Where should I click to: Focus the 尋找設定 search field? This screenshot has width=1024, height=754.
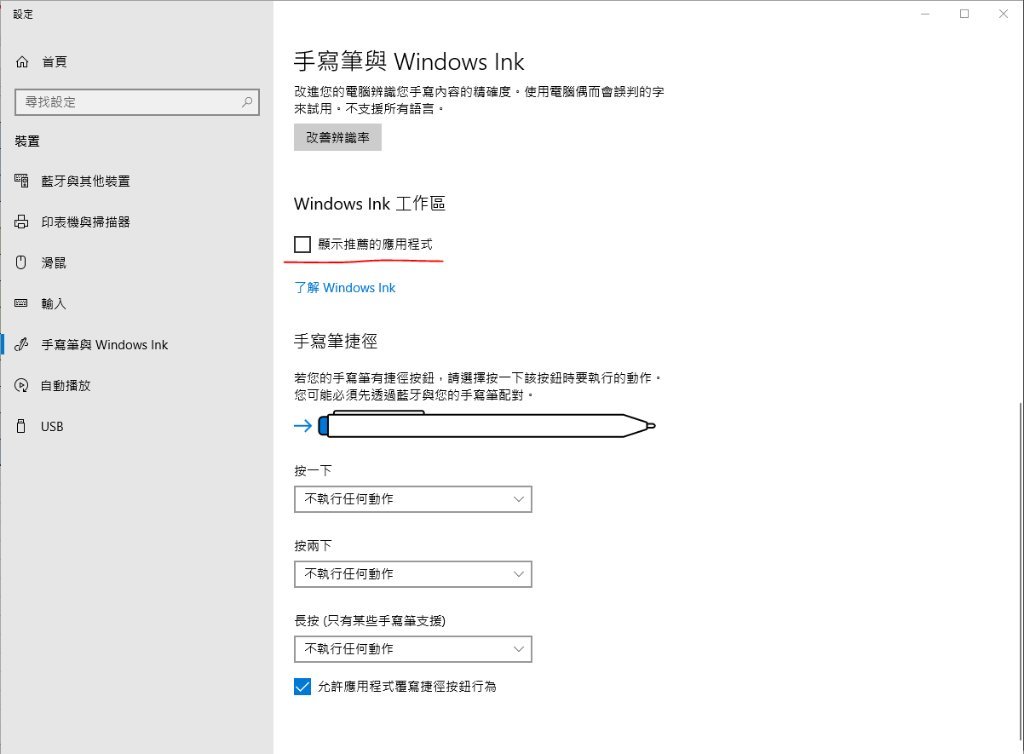137,102
